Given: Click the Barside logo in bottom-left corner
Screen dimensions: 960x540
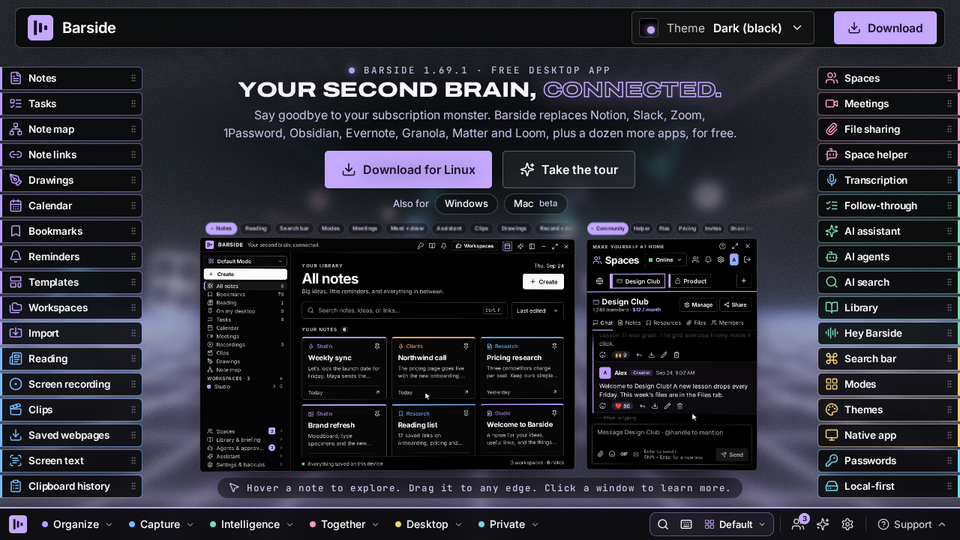Looking at the screenshot, I should click(18, 524).
